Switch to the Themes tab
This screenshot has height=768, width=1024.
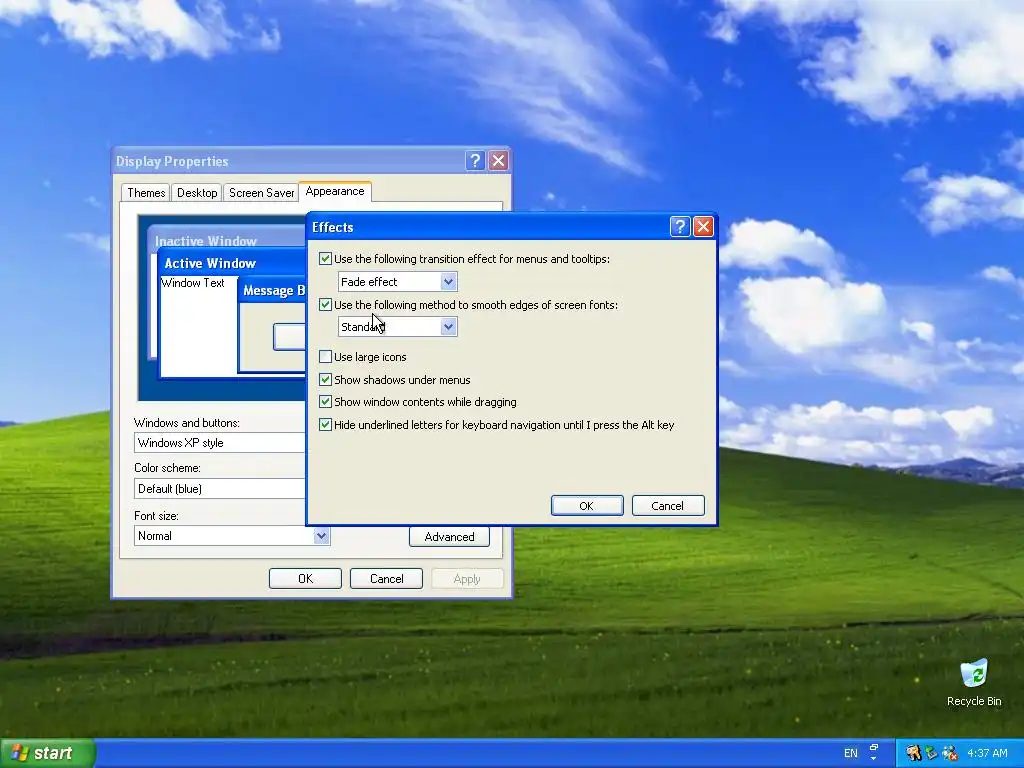[146, 193]
